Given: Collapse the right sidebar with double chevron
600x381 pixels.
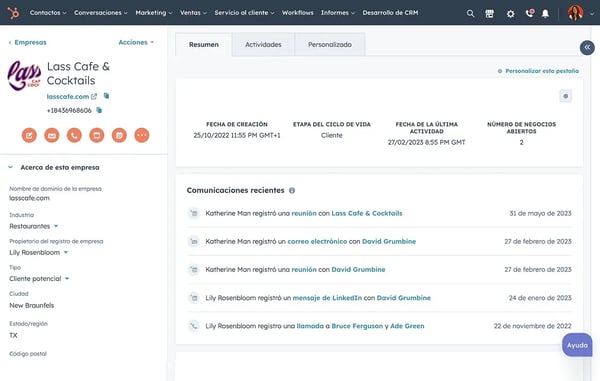Looking at the screenshot, I should (587, 47).
